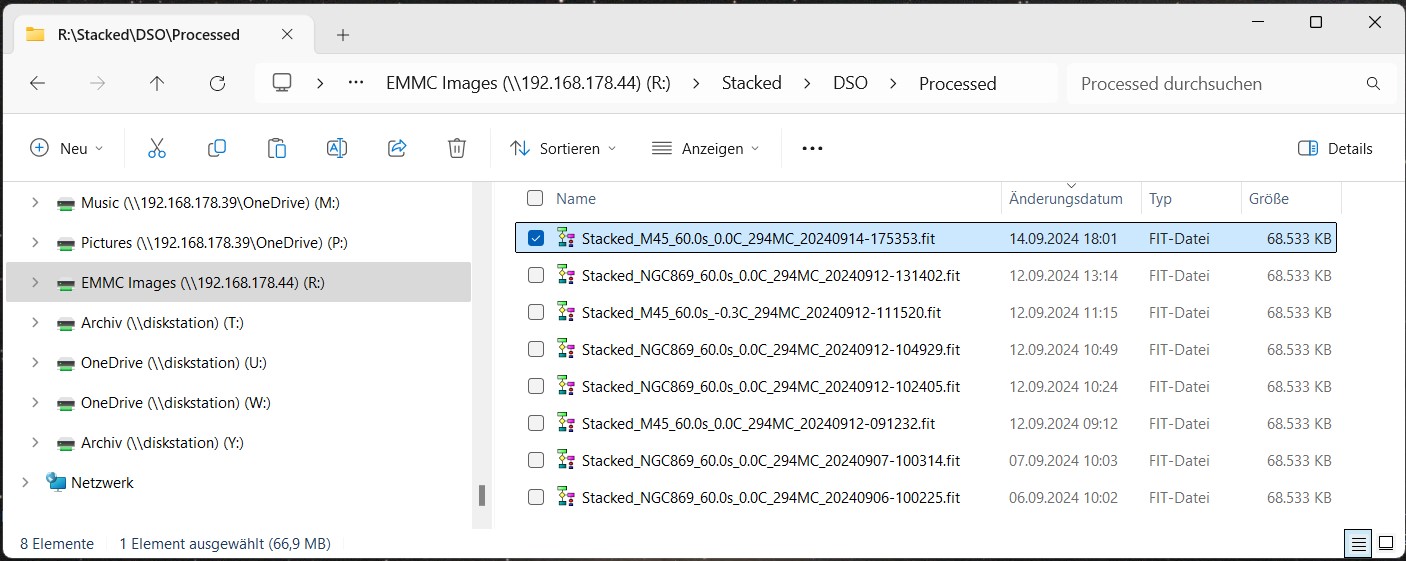Click the Delete trash can icon
The image size is (1406, 561).
tap(457, 148)
